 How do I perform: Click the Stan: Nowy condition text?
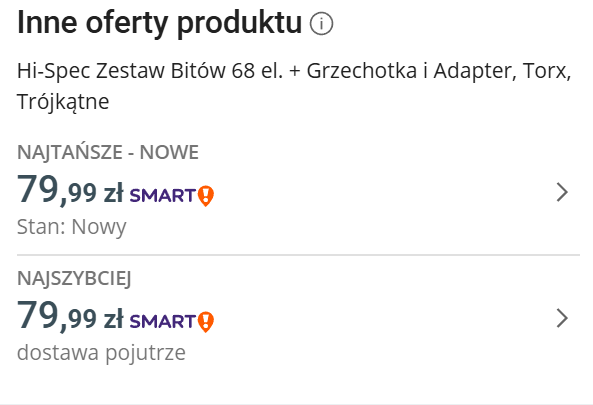71,227
